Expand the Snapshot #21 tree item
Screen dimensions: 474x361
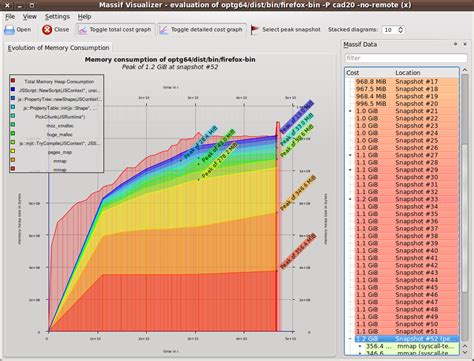click(x=350, y=111)
